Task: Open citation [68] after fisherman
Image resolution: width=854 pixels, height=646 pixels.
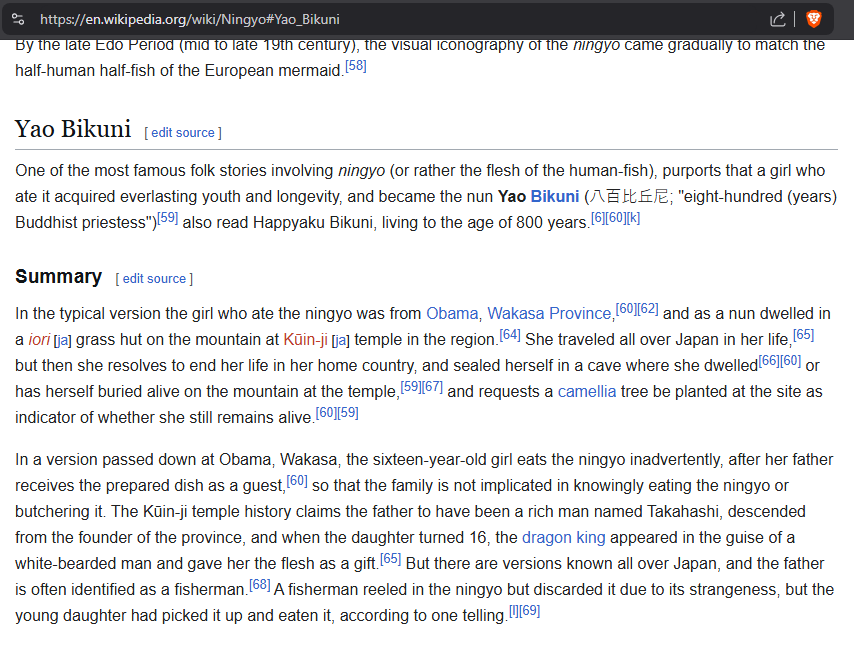Action: pos(259,585)
